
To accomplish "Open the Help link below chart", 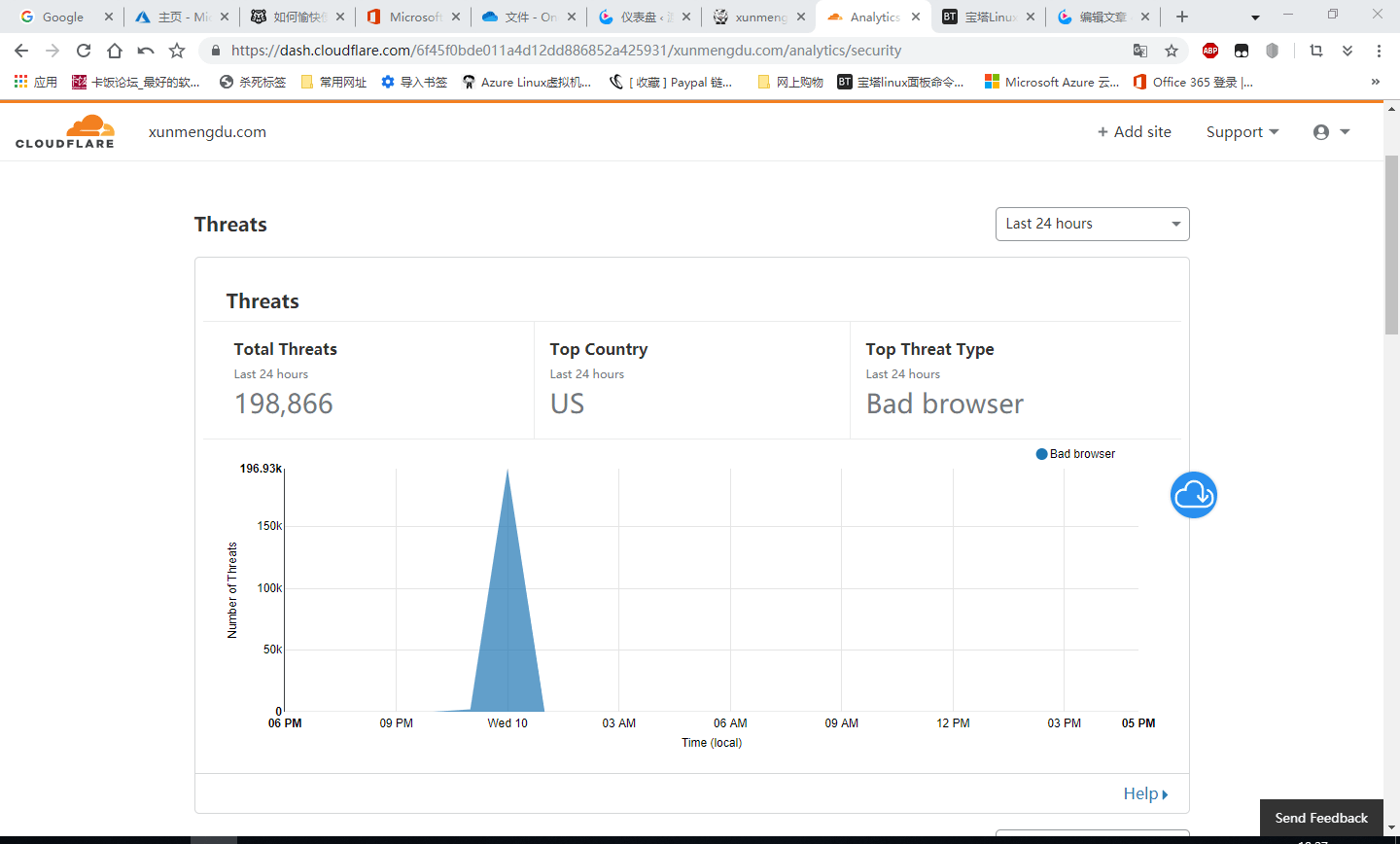I will (1145, 793).
